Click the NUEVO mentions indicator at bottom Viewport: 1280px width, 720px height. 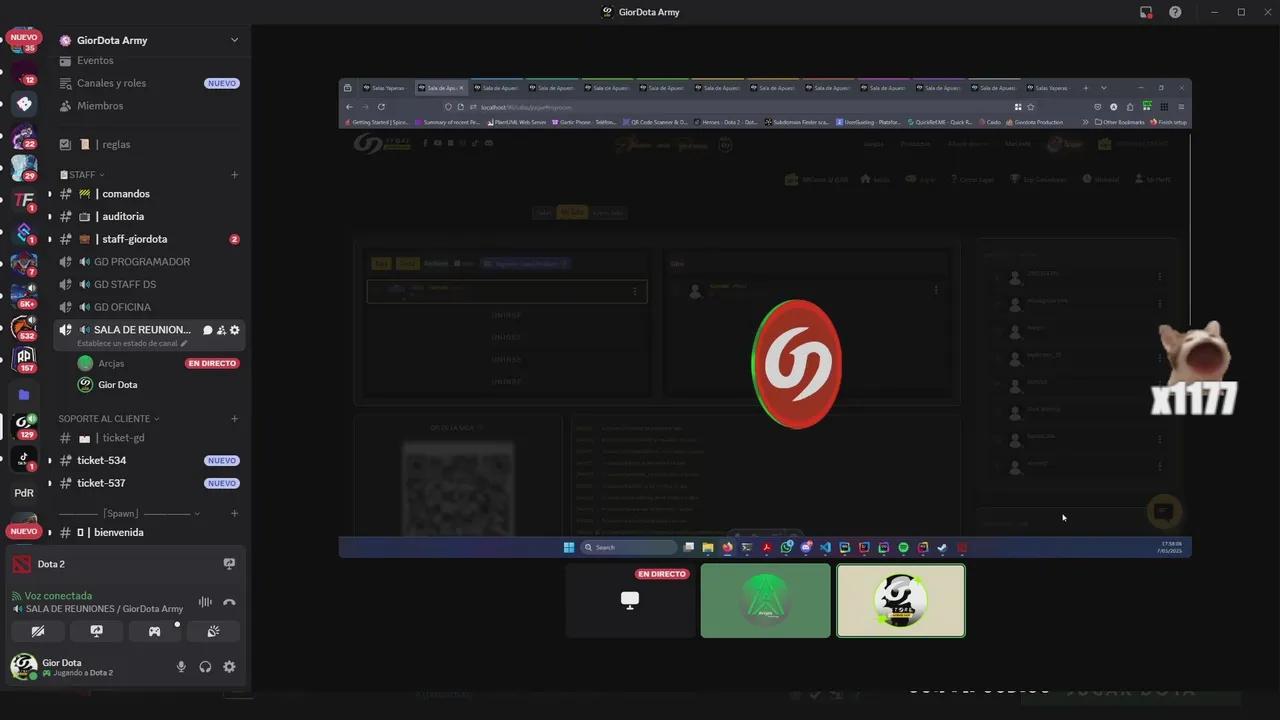coord(24,531)
